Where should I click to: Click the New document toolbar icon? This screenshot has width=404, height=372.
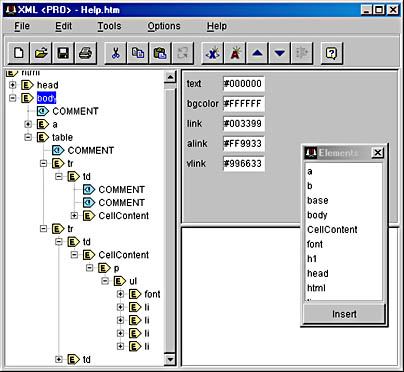[x=19, y=53]
